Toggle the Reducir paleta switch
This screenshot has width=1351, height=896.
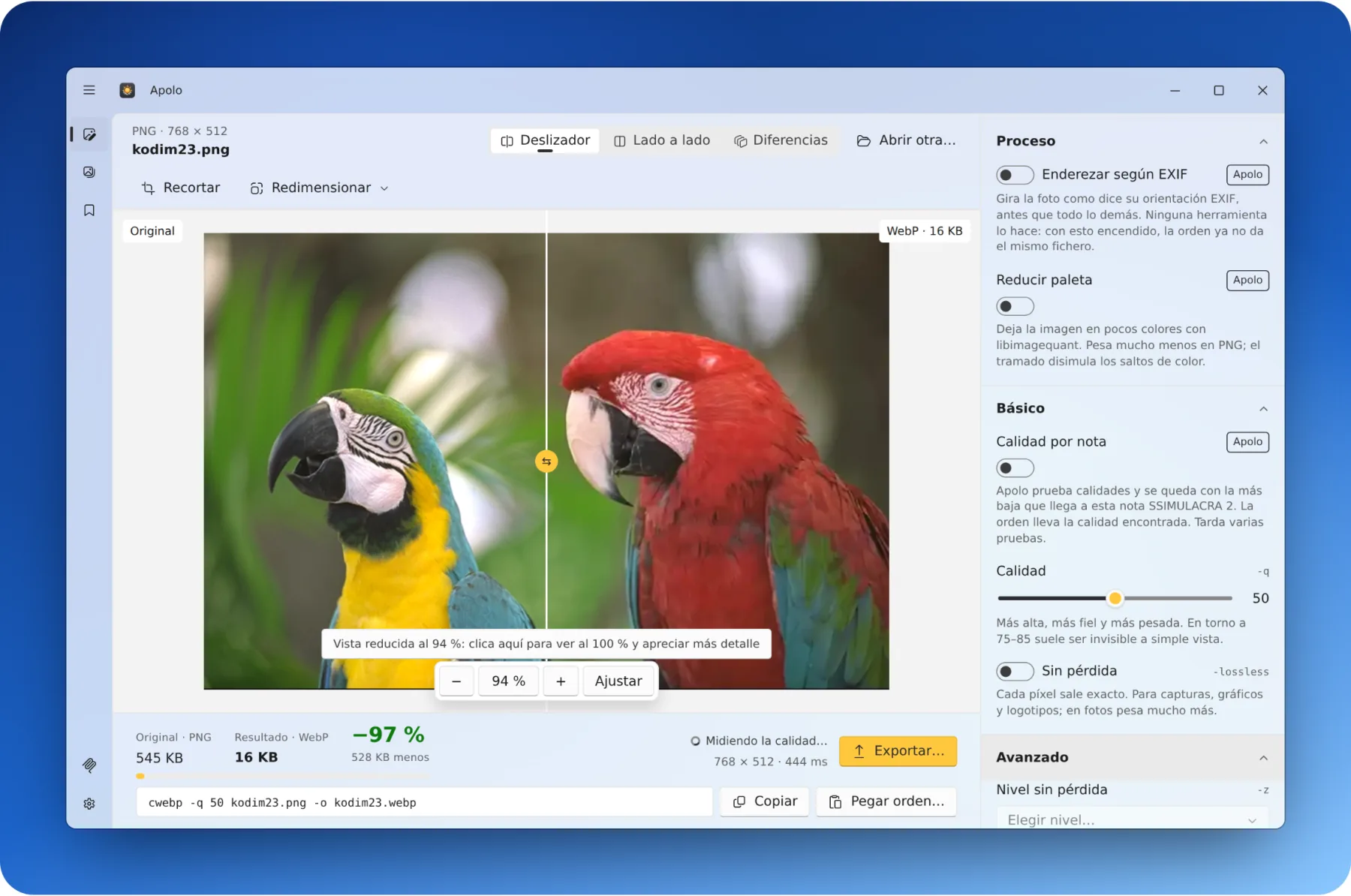point(1015,306)
